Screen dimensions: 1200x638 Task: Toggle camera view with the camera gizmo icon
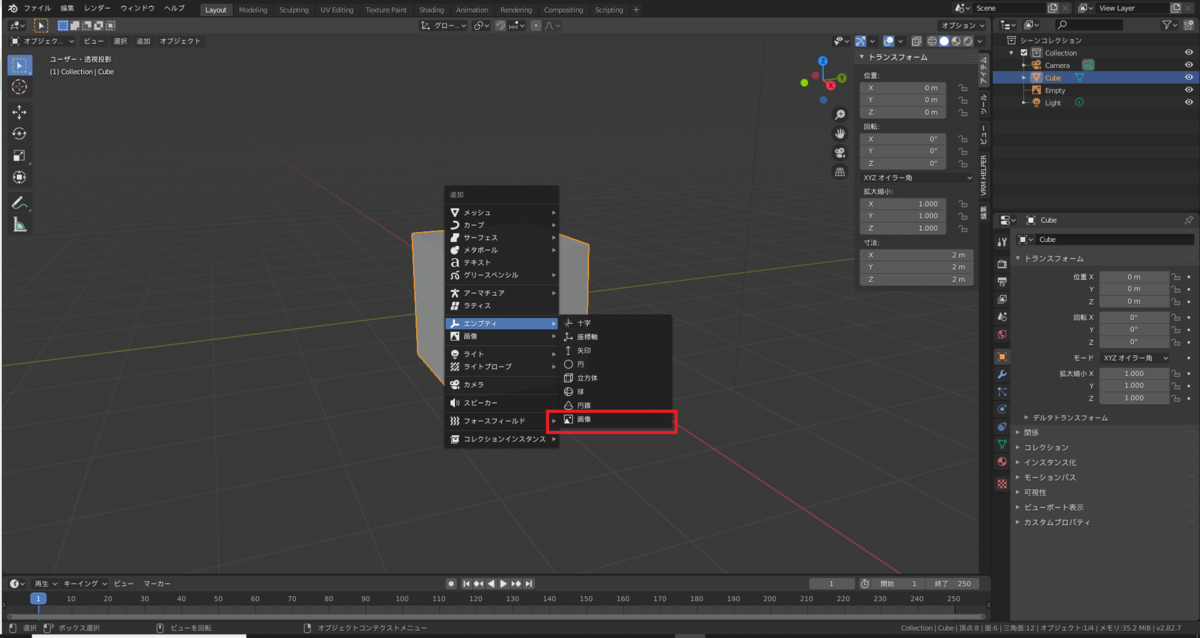pyautogui.click(x=840, y=153)
